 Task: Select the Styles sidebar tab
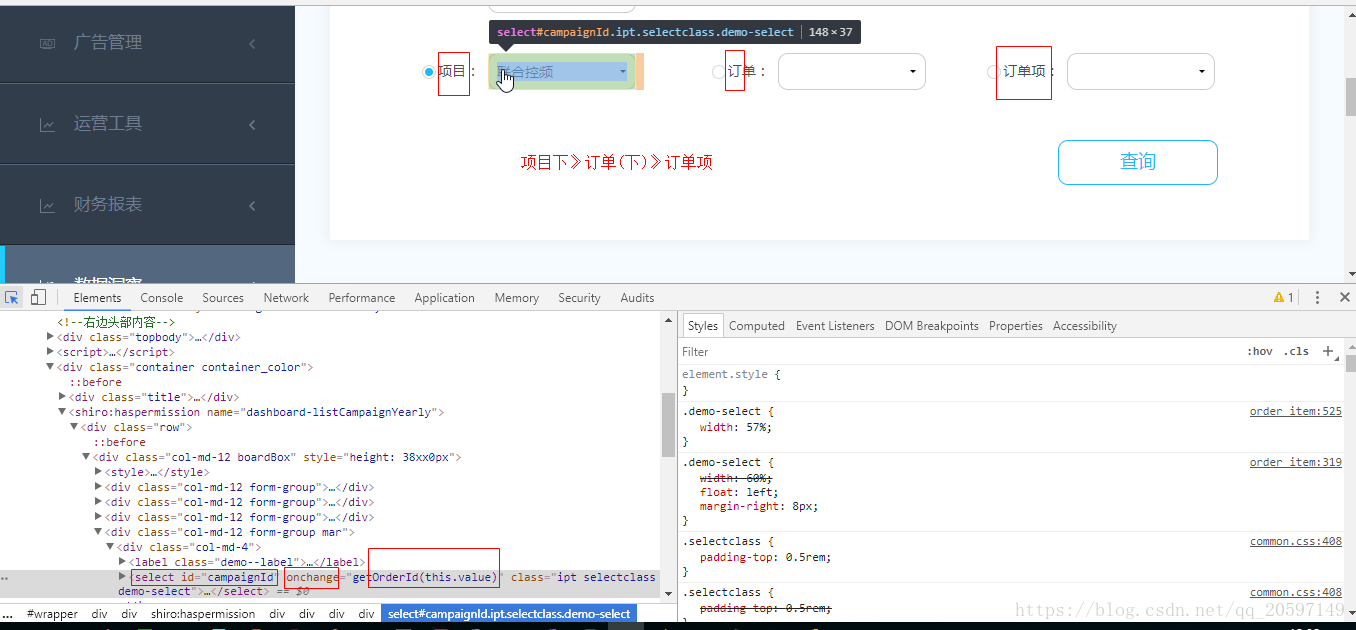pos(703,326)
